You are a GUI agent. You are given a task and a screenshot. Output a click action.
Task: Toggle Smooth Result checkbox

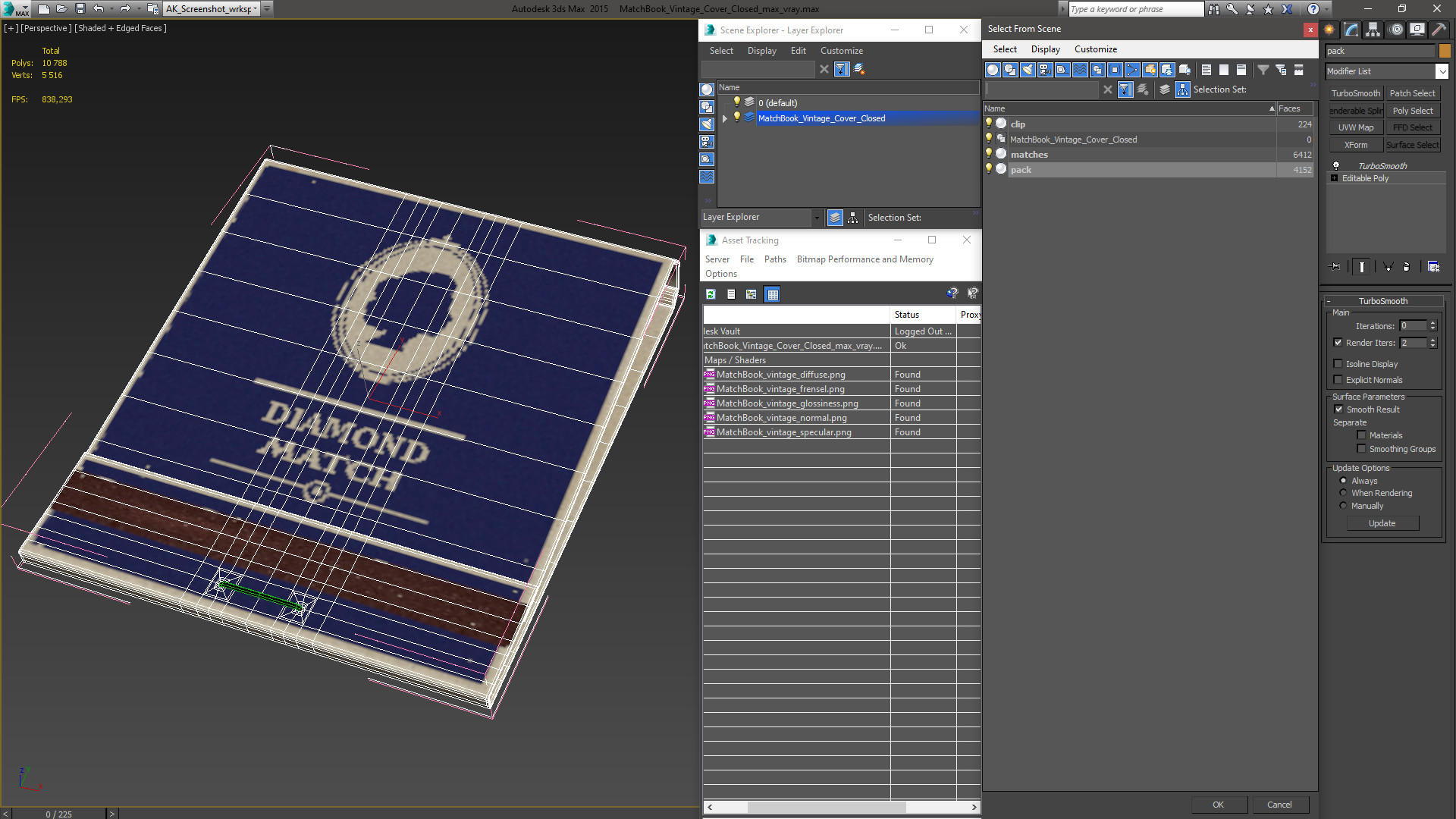point(1338,409)
